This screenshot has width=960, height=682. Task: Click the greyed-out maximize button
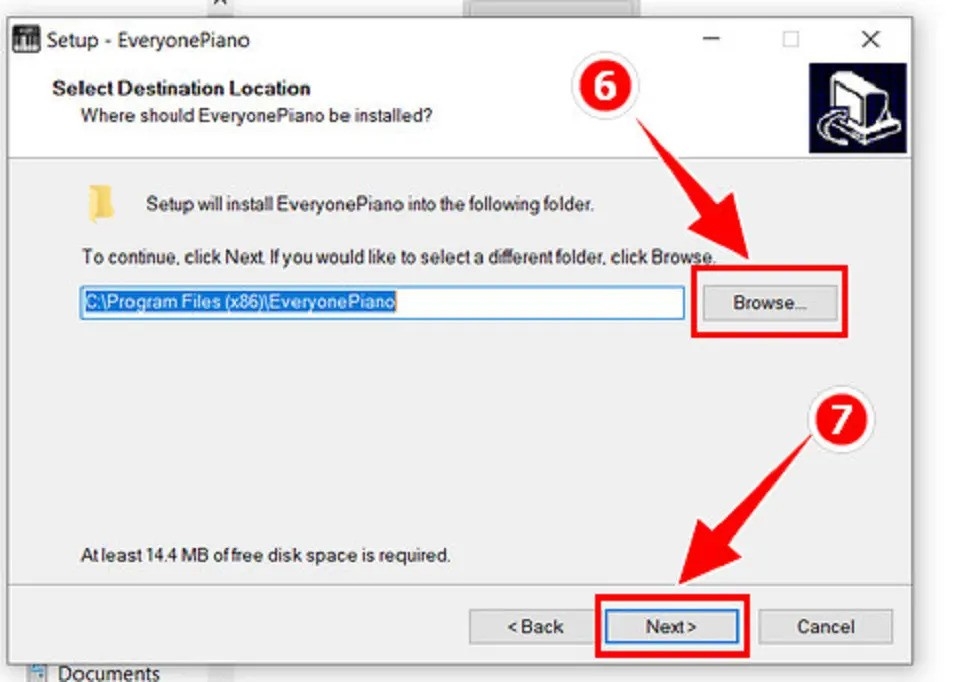pyautogui.click(x=790, y=39)
